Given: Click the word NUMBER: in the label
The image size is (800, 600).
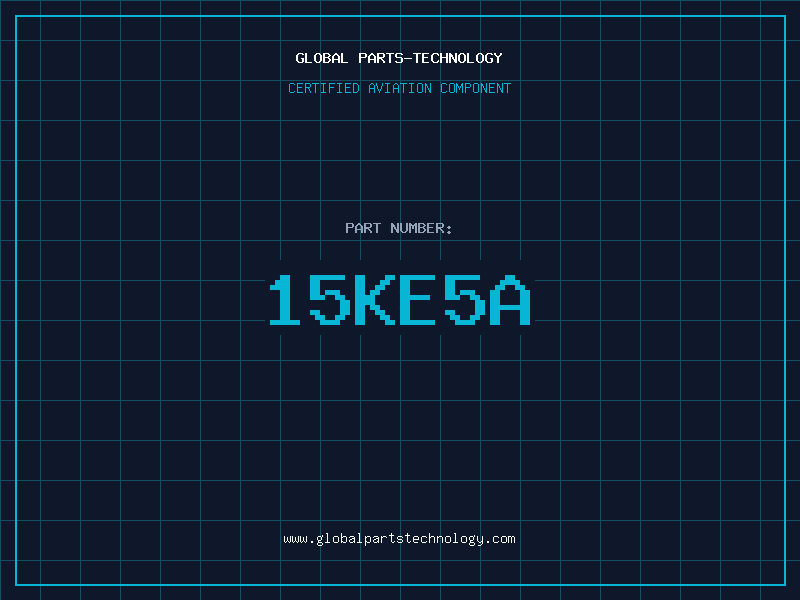Looking at the screenshot, I should pos(421,228).
